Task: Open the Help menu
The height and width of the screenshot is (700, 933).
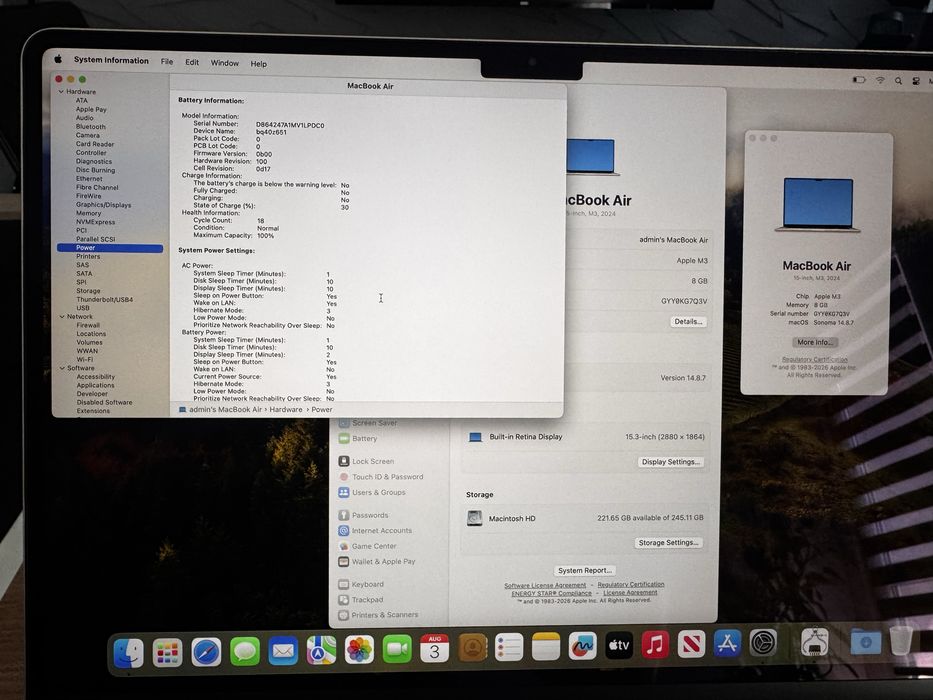Action: tap(258, 64)
